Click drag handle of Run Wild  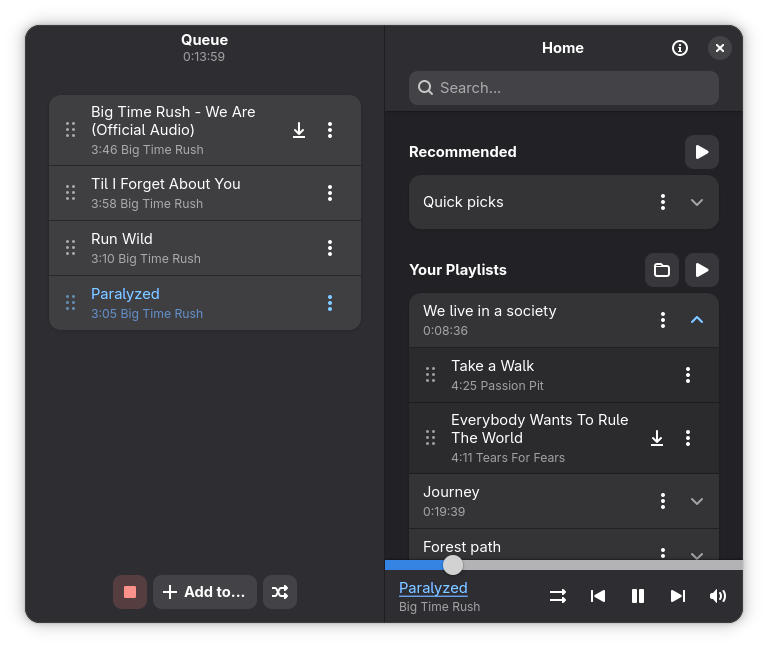(x=71, y=248)
